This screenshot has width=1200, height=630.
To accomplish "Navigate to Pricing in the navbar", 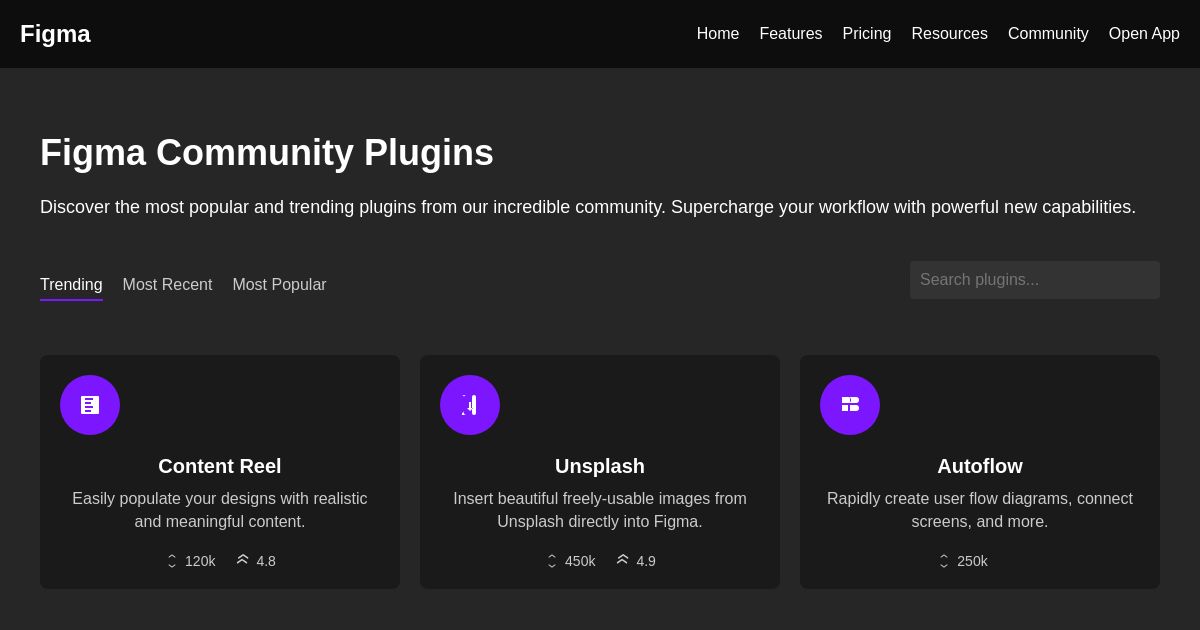I will pos(866,33).
